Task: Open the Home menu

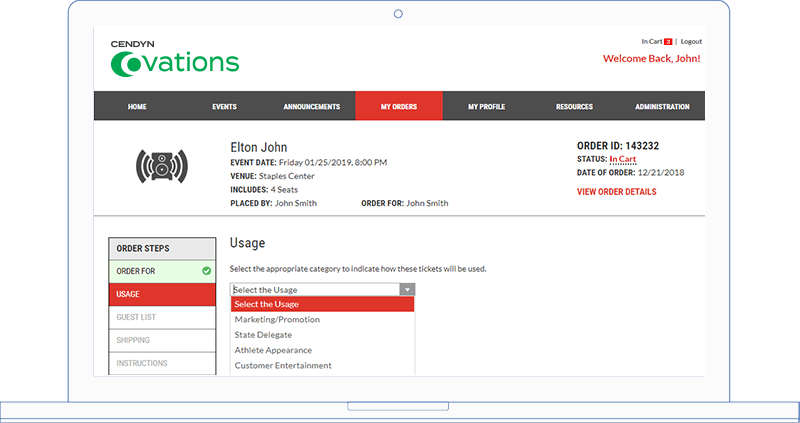Action: (x=137, y=107)
